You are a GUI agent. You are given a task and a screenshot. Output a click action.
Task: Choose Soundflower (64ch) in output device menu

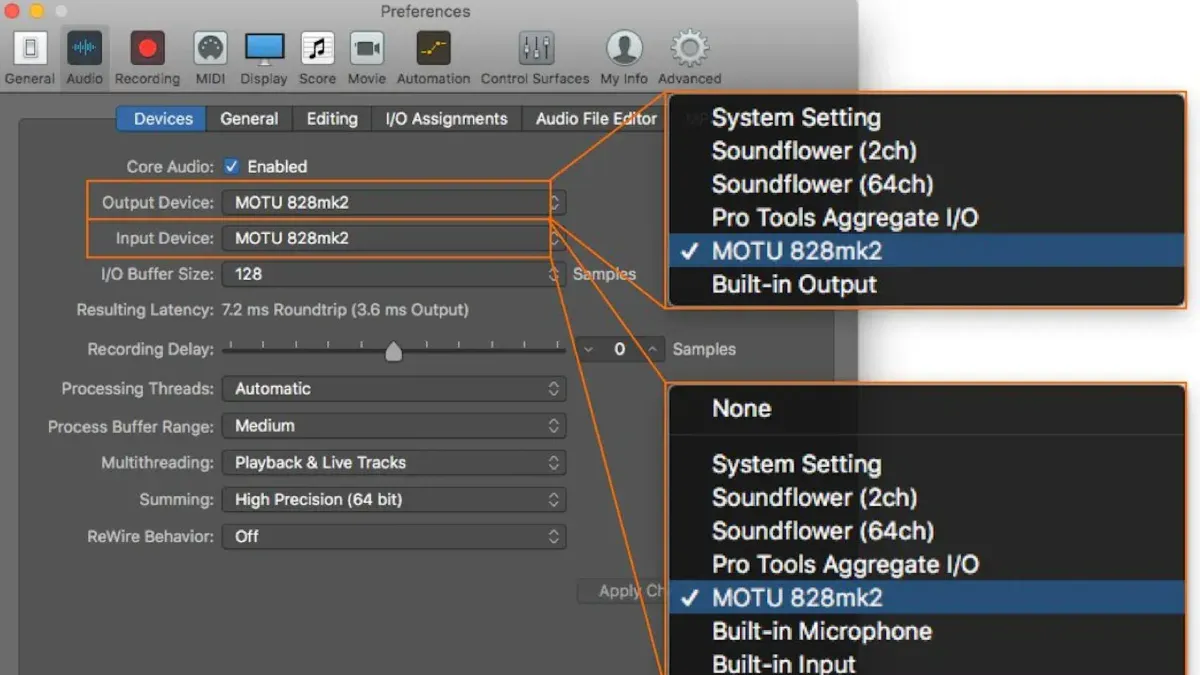(926, 184)
